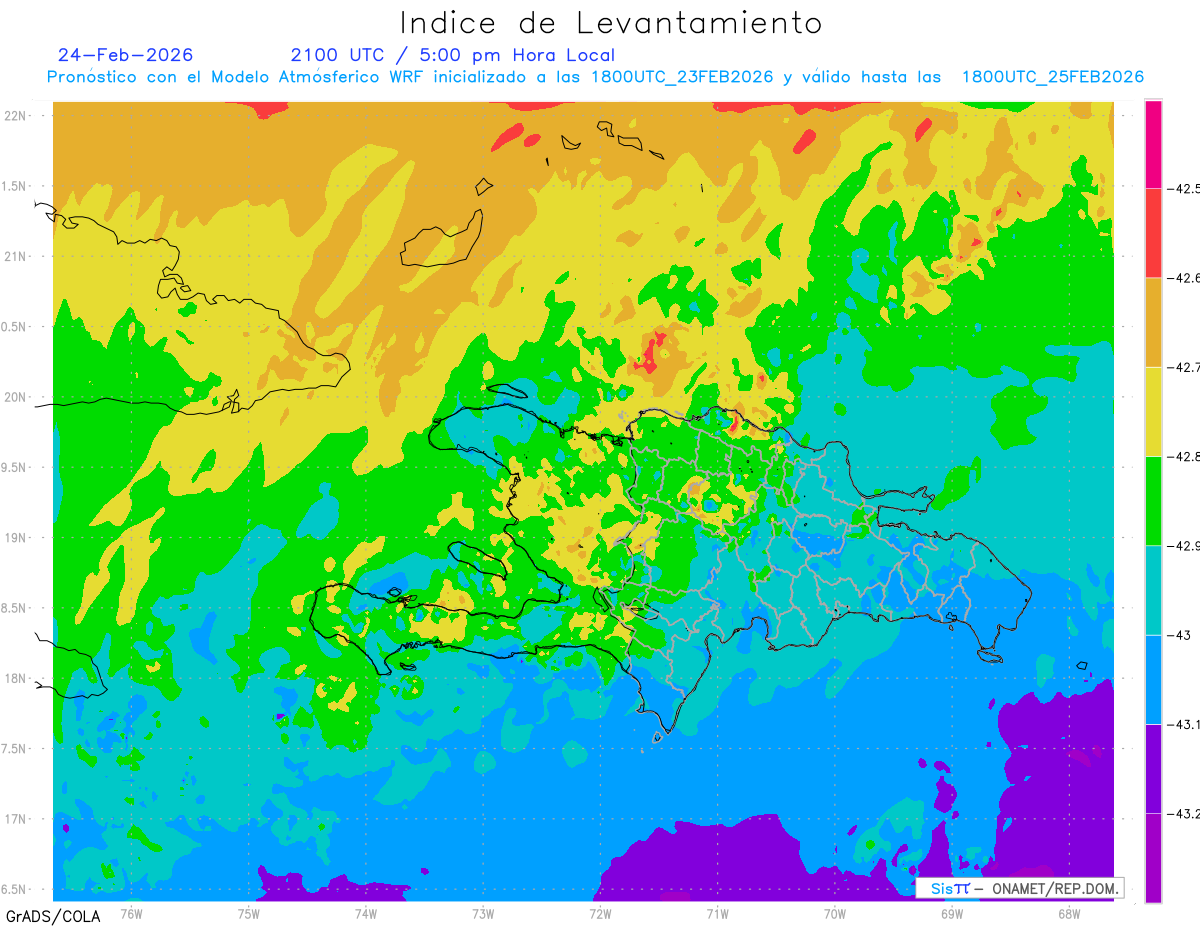Click the "1.5N" latitude label
The image size is (1200, 927).
tap(15, 186)
